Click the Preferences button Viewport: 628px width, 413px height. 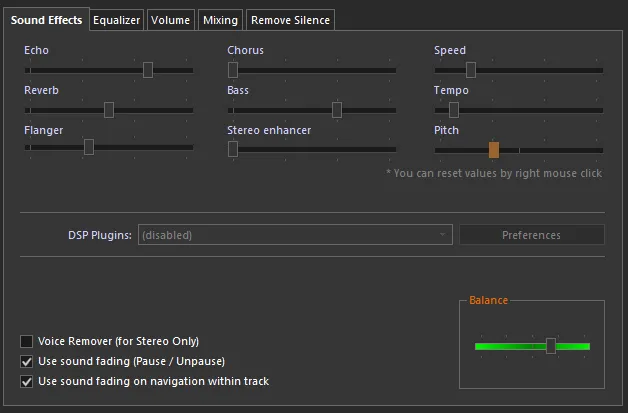coord(531,235)
